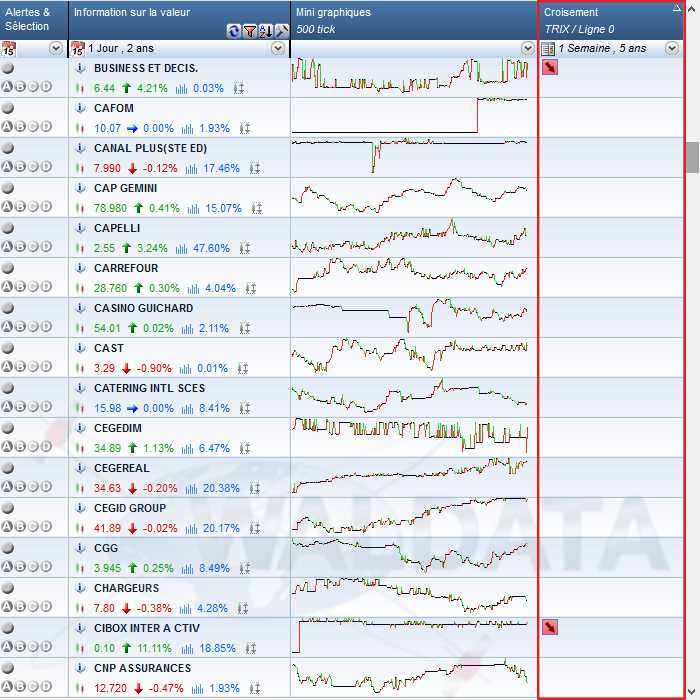Open info icon for CAFOM
Image resolution: width=700 pixels, height=700 pixels.
point(80,108)
